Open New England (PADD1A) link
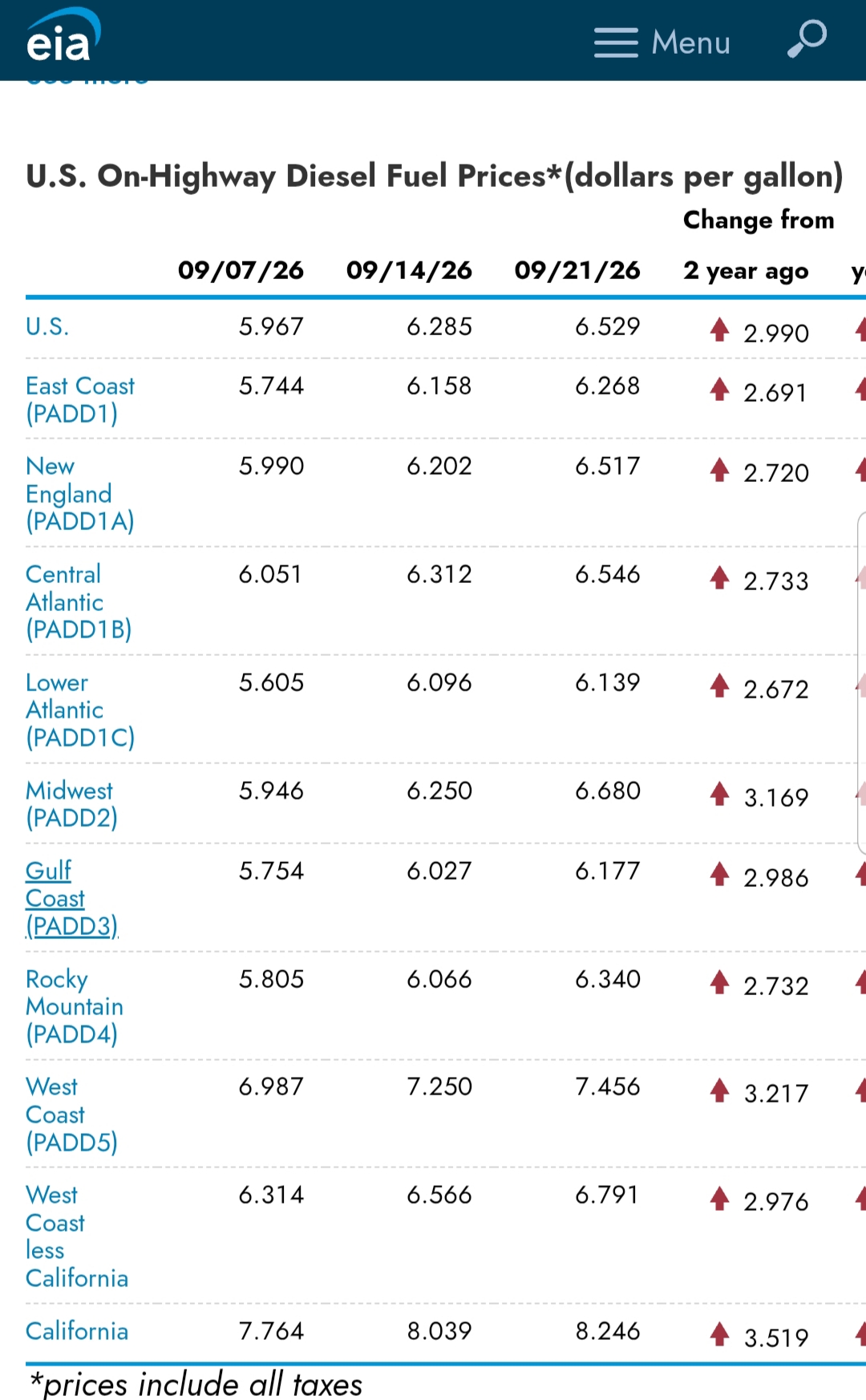The image size is (866, 1400). tap(80, 493)
